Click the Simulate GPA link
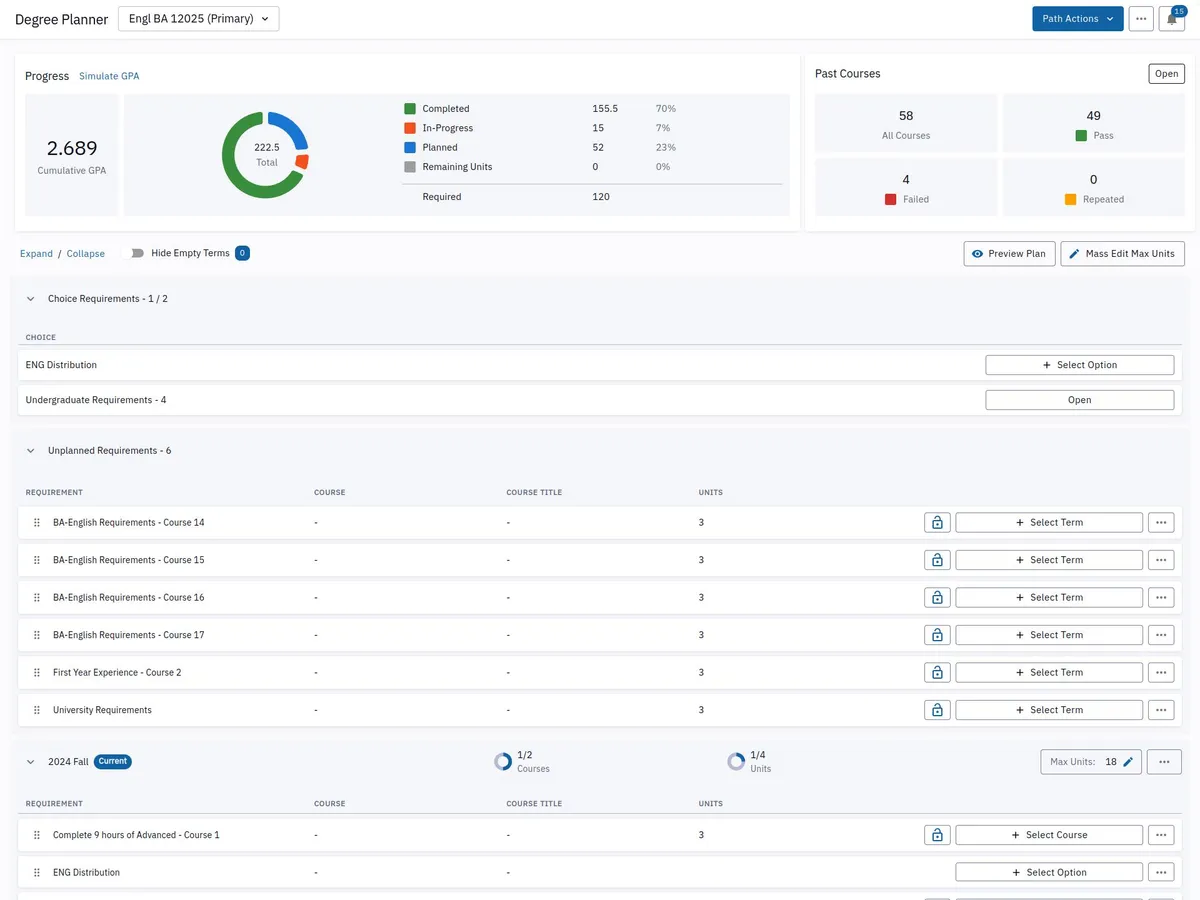The height and width of the screenshot is (900, 1200). 109,76
